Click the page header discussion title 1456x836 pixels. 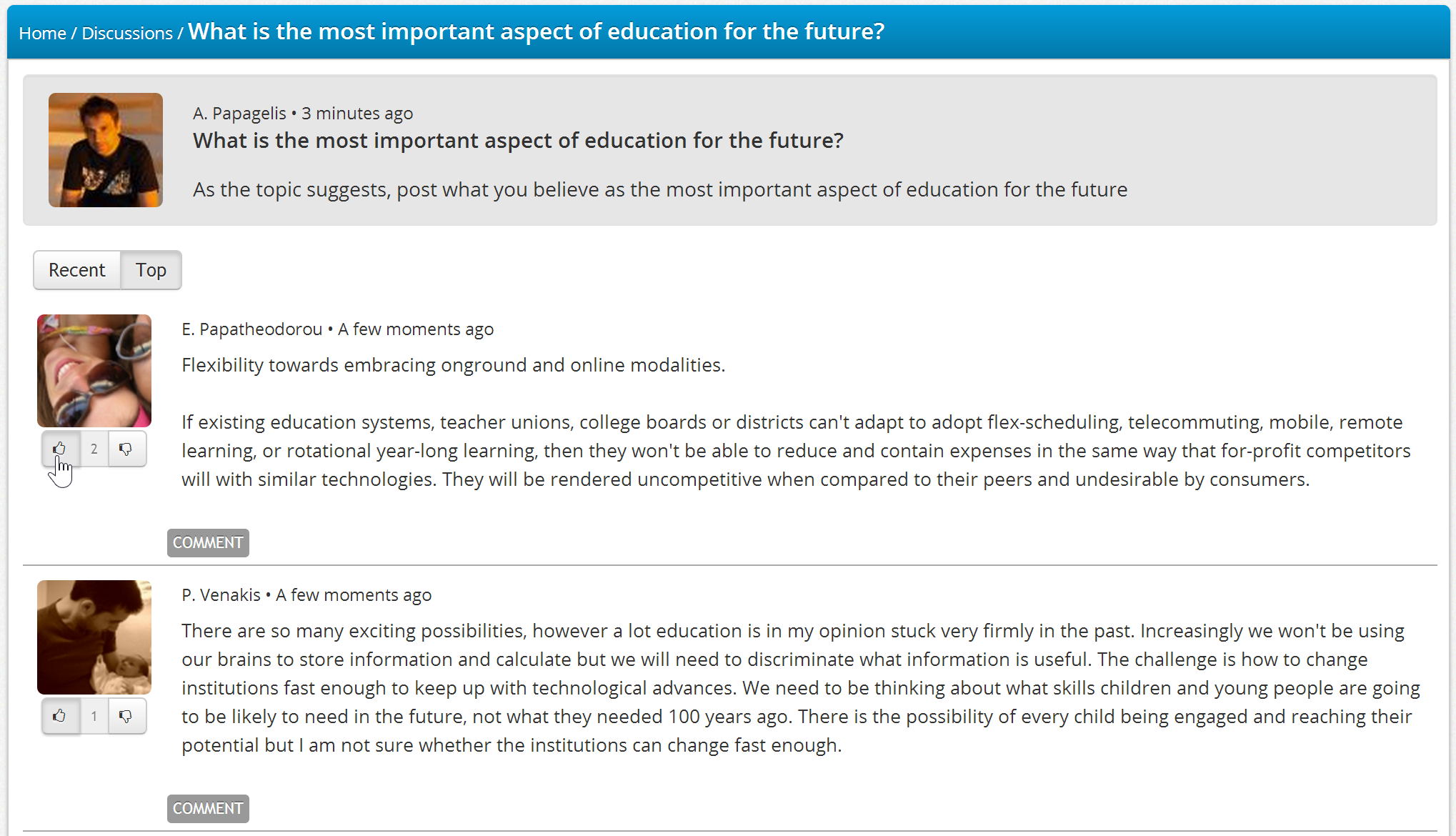536,31
